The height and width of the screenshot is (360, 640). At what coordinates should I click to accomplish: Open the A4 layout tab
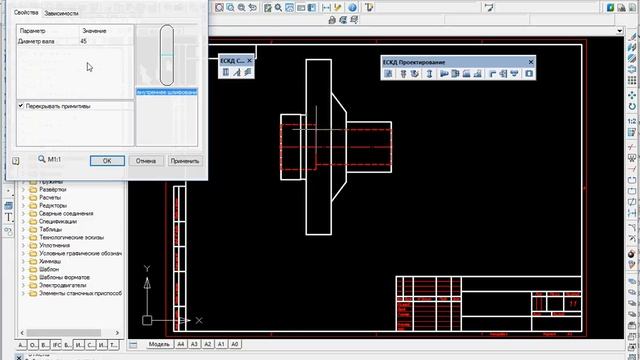[x=180, y=344]
